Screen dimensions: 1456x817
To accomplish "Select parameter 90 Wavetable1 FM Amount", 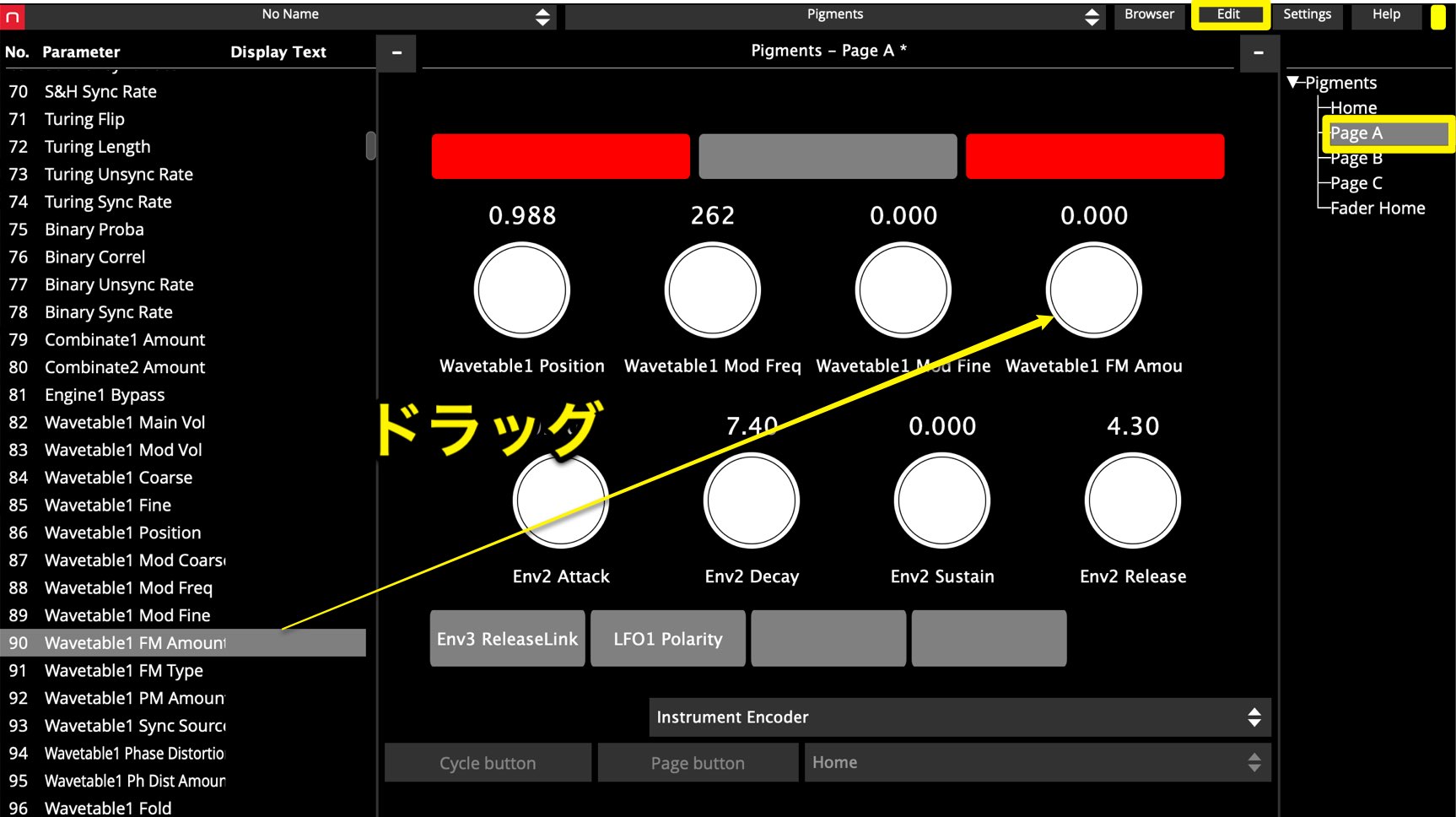I will 183,643.
